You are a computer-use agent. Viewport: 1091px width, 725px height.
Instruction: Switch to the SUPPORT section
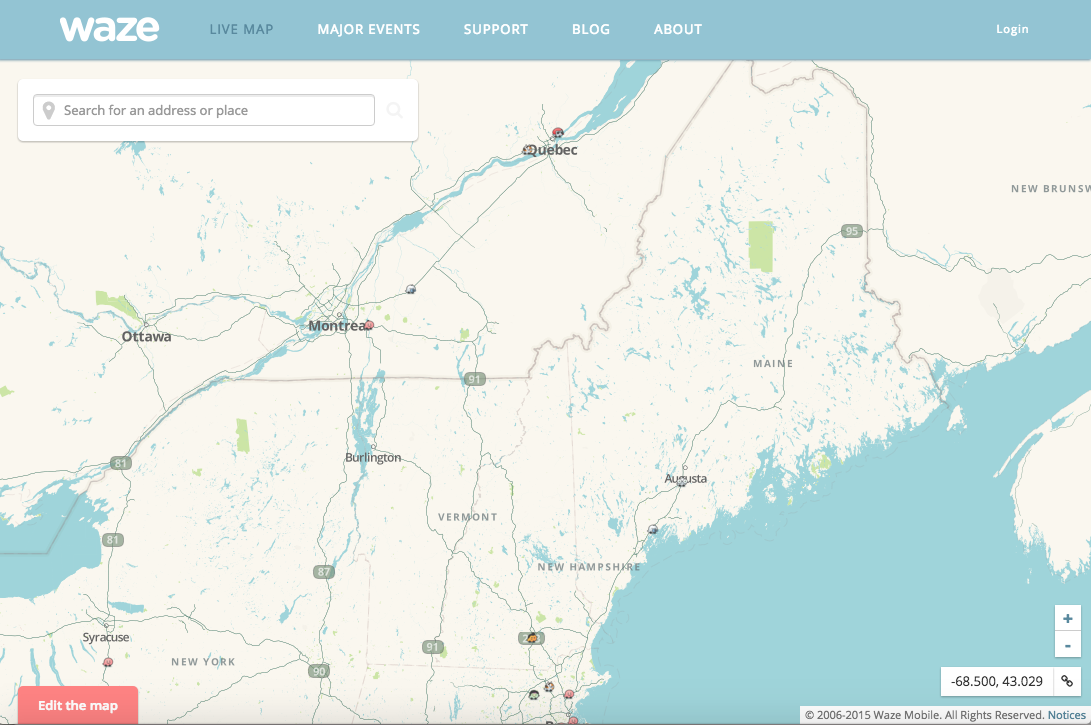coord(495,29)
